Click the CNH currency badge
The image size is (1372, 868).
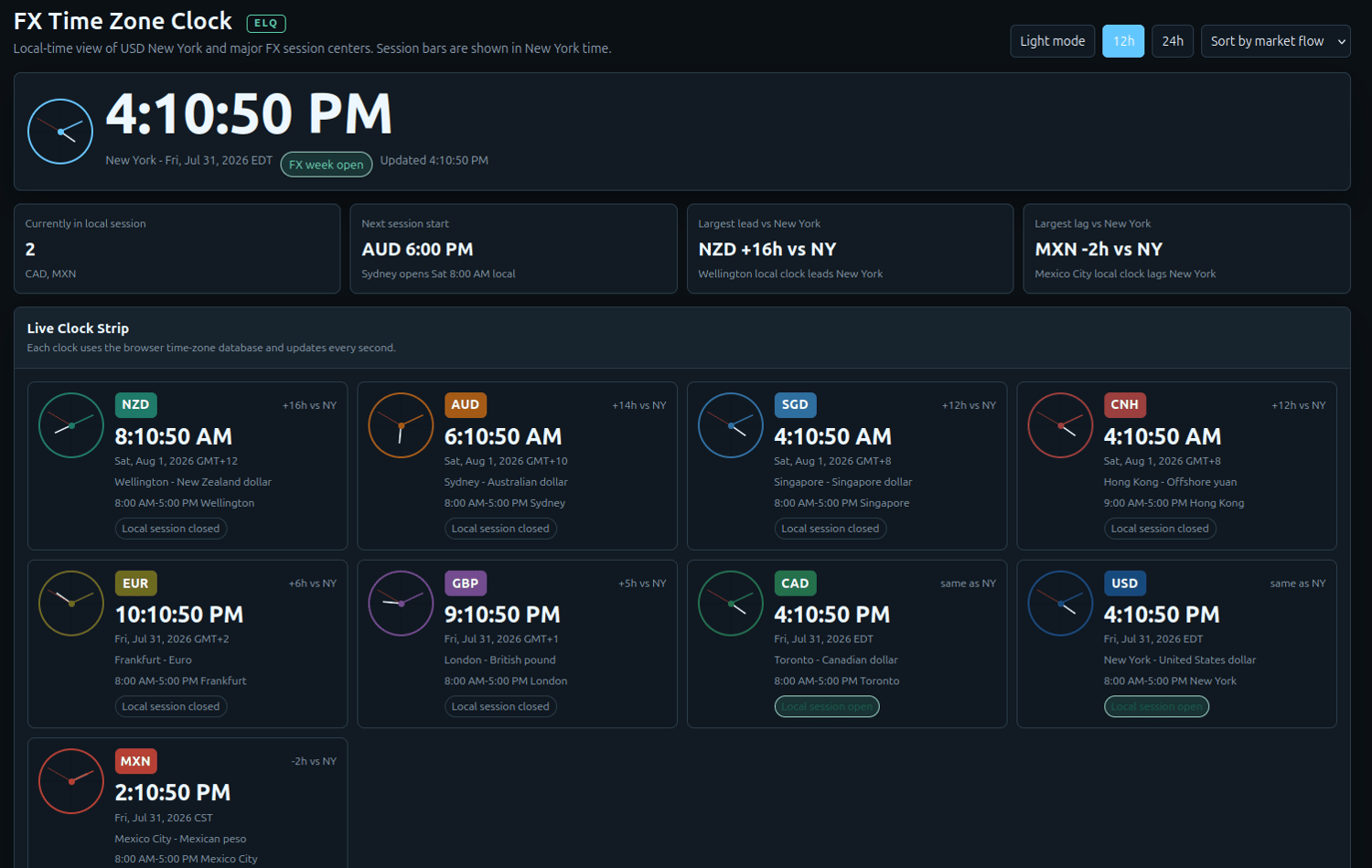1125,405
